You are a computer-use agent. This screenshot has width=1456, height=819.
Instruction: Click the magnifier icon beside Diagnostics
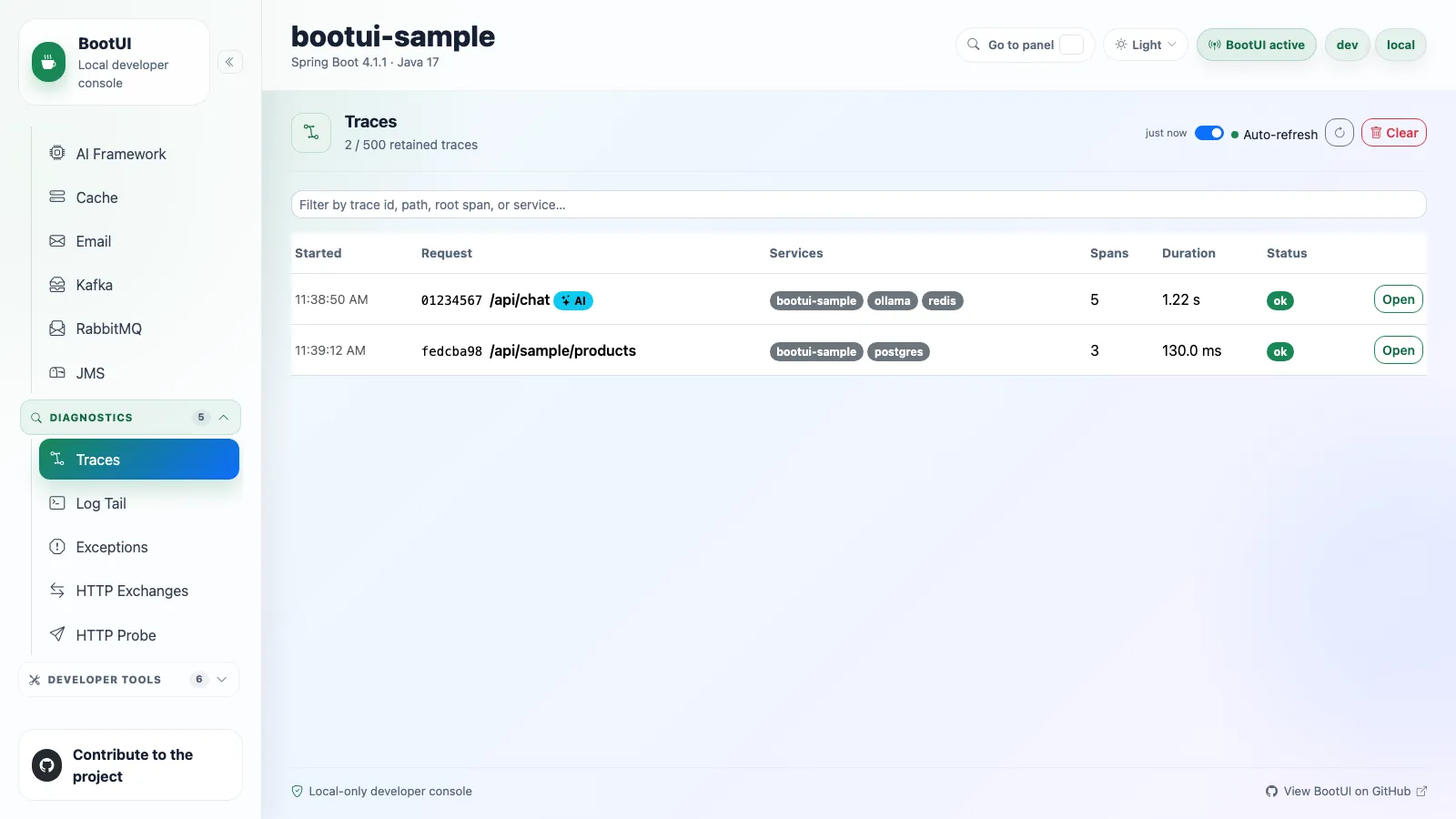pyautogui.click(x=36, y=418)
